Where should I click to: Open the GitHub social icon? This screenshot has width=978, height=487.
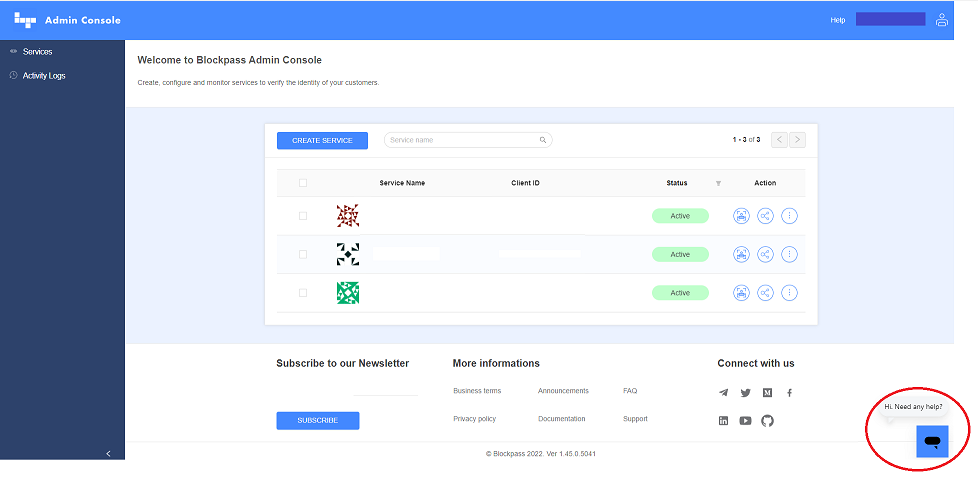tap(767, 421)
